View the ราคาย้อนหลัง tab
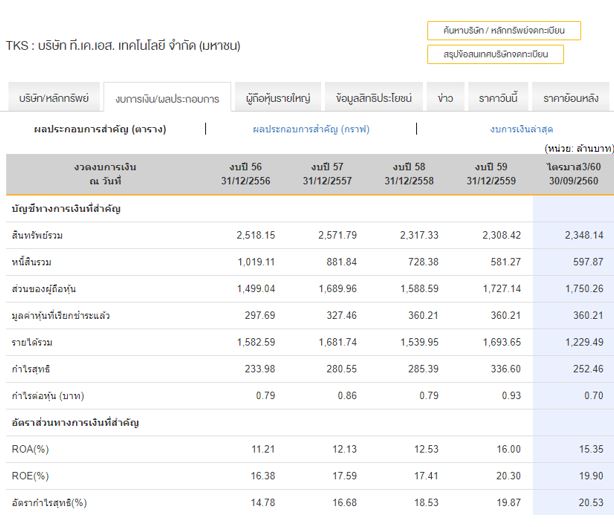The height and width of the screenshot is (527, 614). [x=570, y=98]
